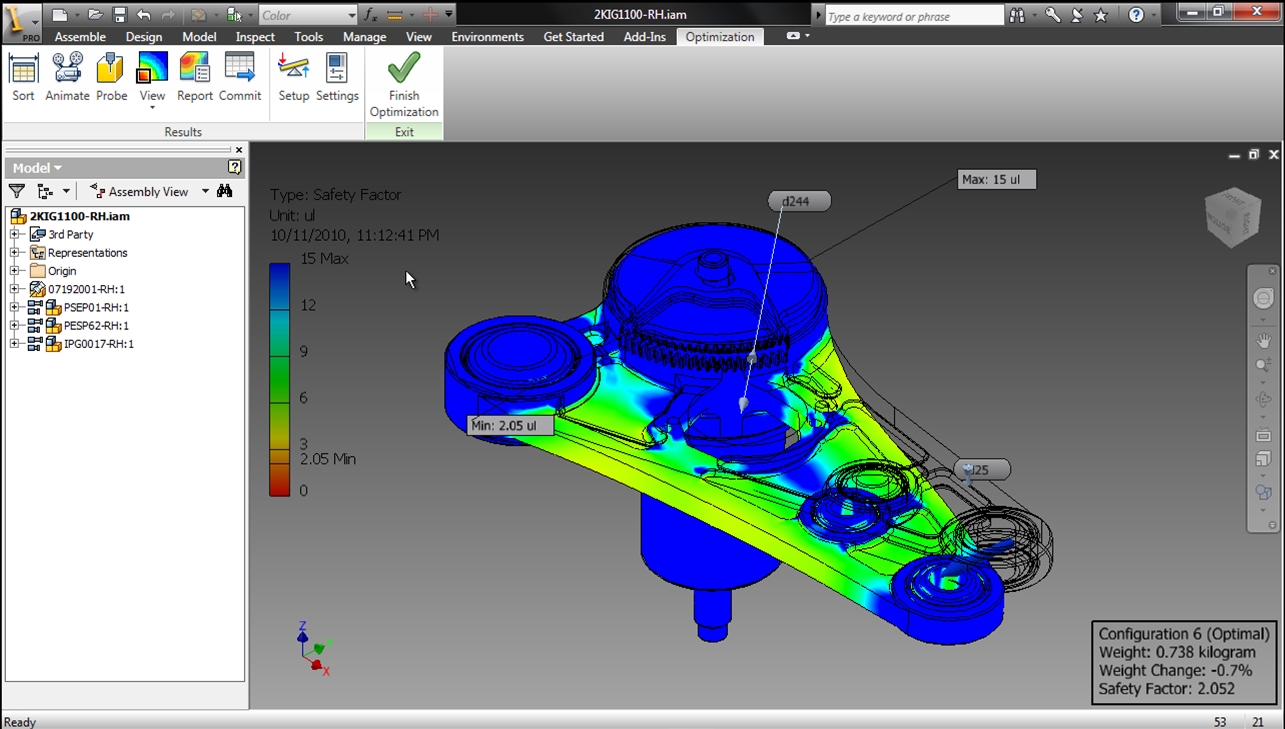Expand the quick access toolbar customize arrow

[x=449, y=14]
